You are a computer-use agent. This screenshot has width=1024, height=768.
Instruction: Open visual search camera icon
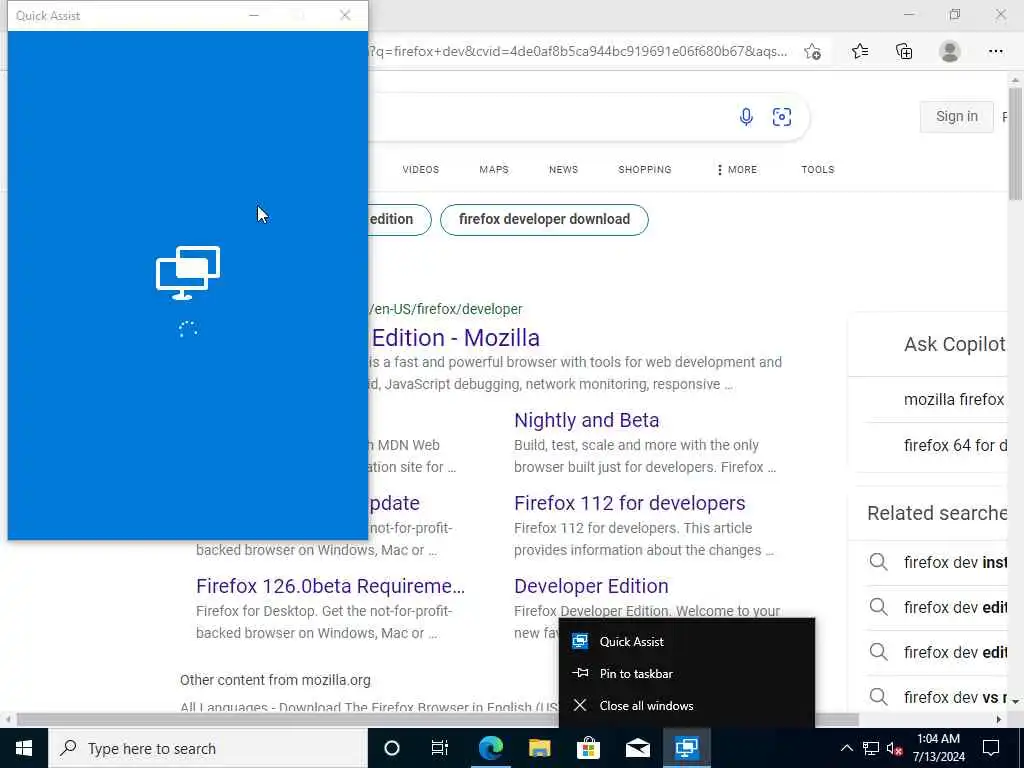782,117
